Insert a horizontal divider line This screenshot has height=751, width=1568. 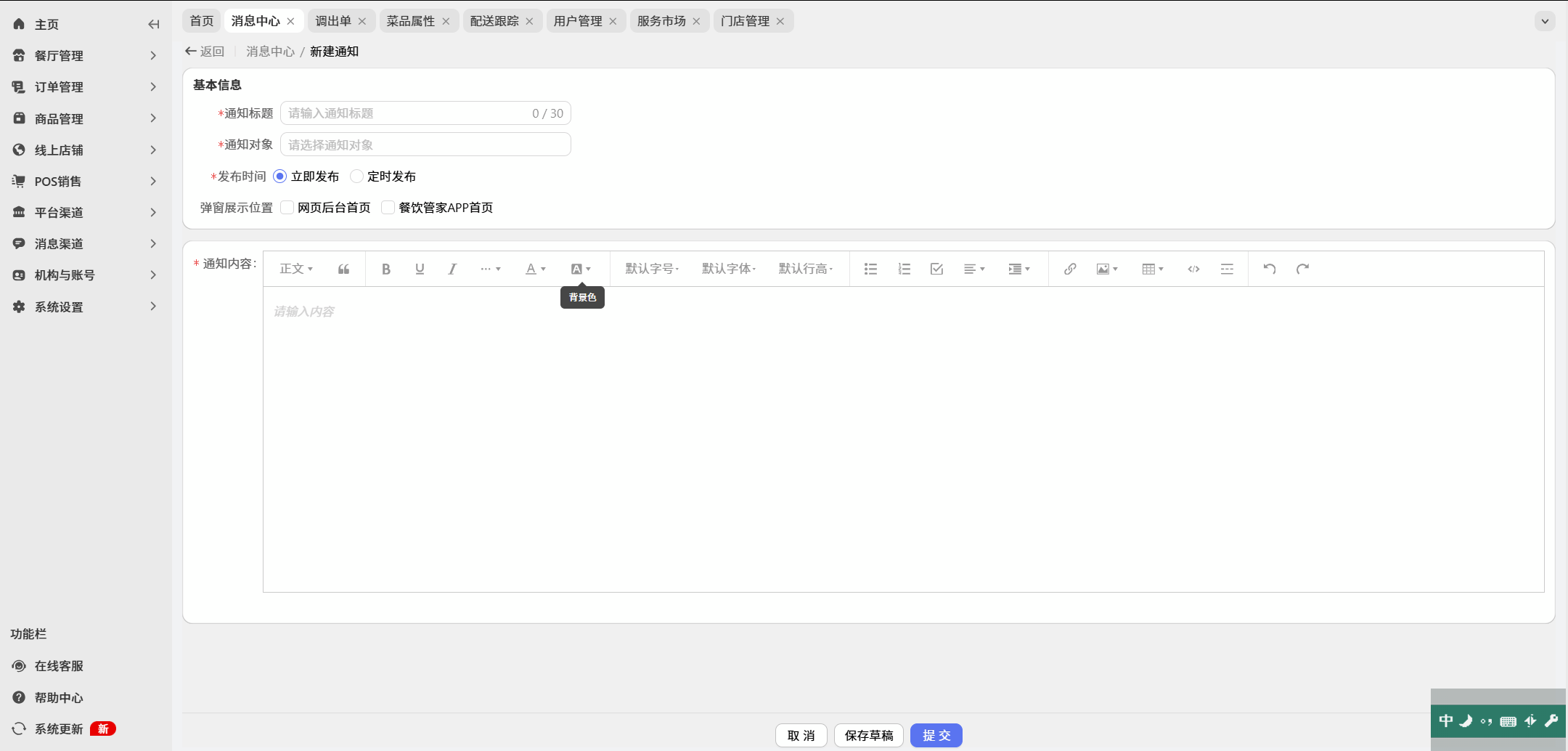pyautogui.click(x=1227, y=269)
